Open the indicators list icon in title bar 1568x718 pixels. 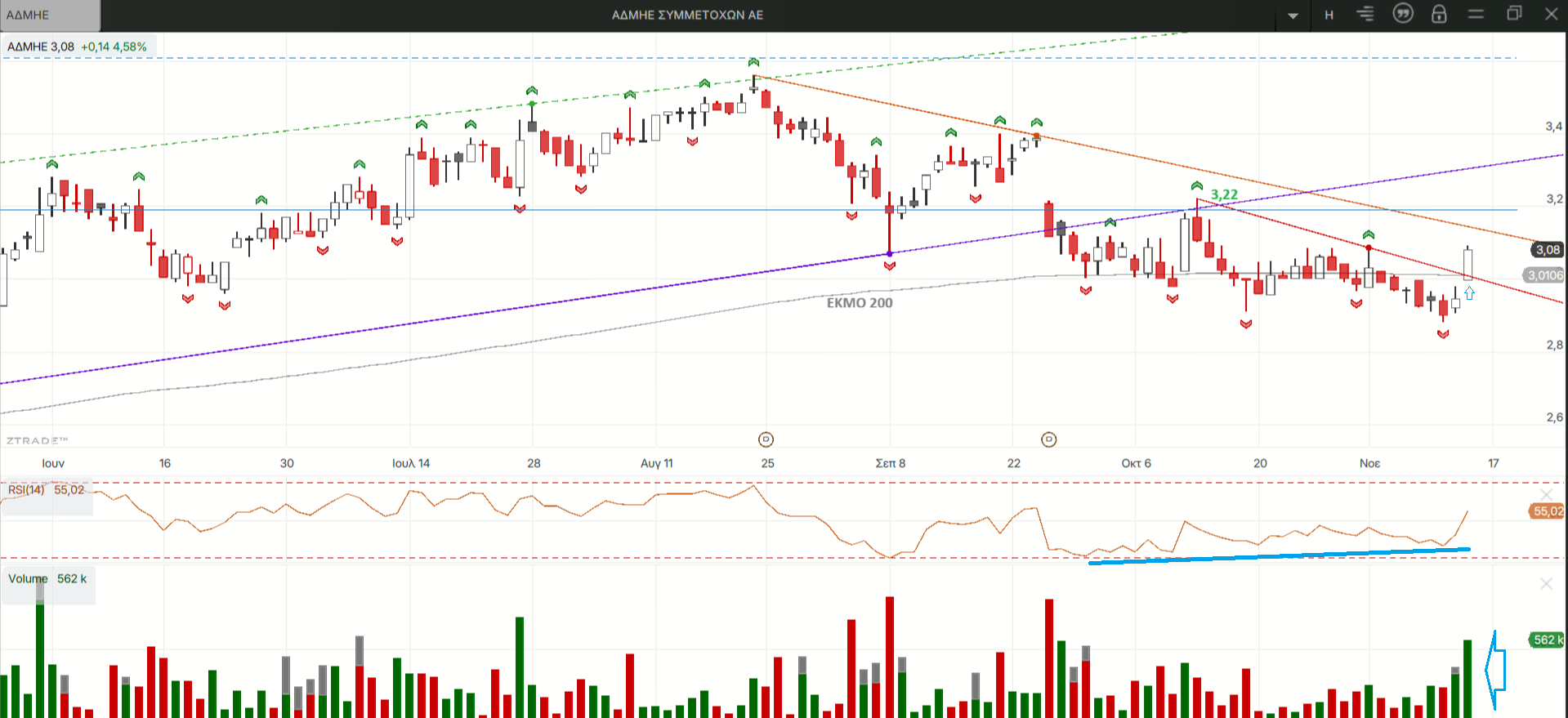pos(1365,14)
